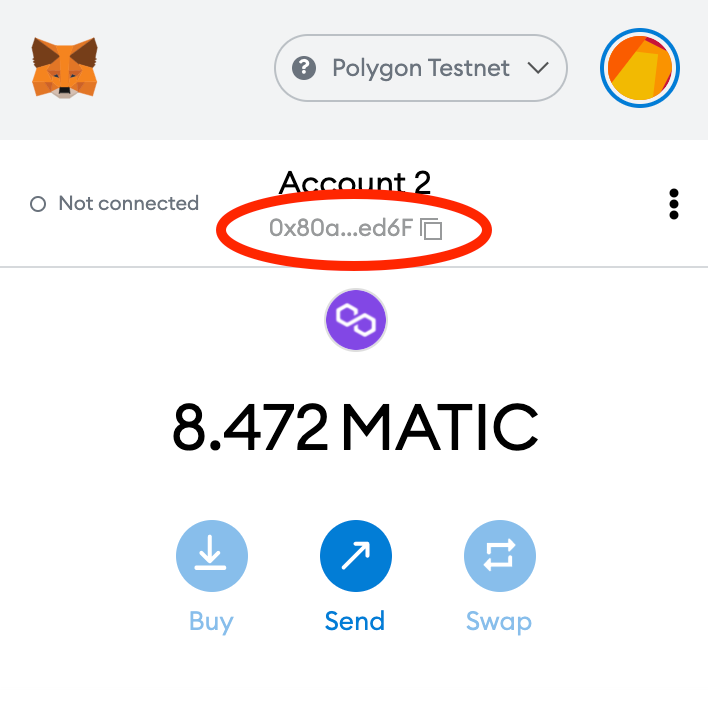Click the 8.472 MATIC balance

[x=355, y=427]
